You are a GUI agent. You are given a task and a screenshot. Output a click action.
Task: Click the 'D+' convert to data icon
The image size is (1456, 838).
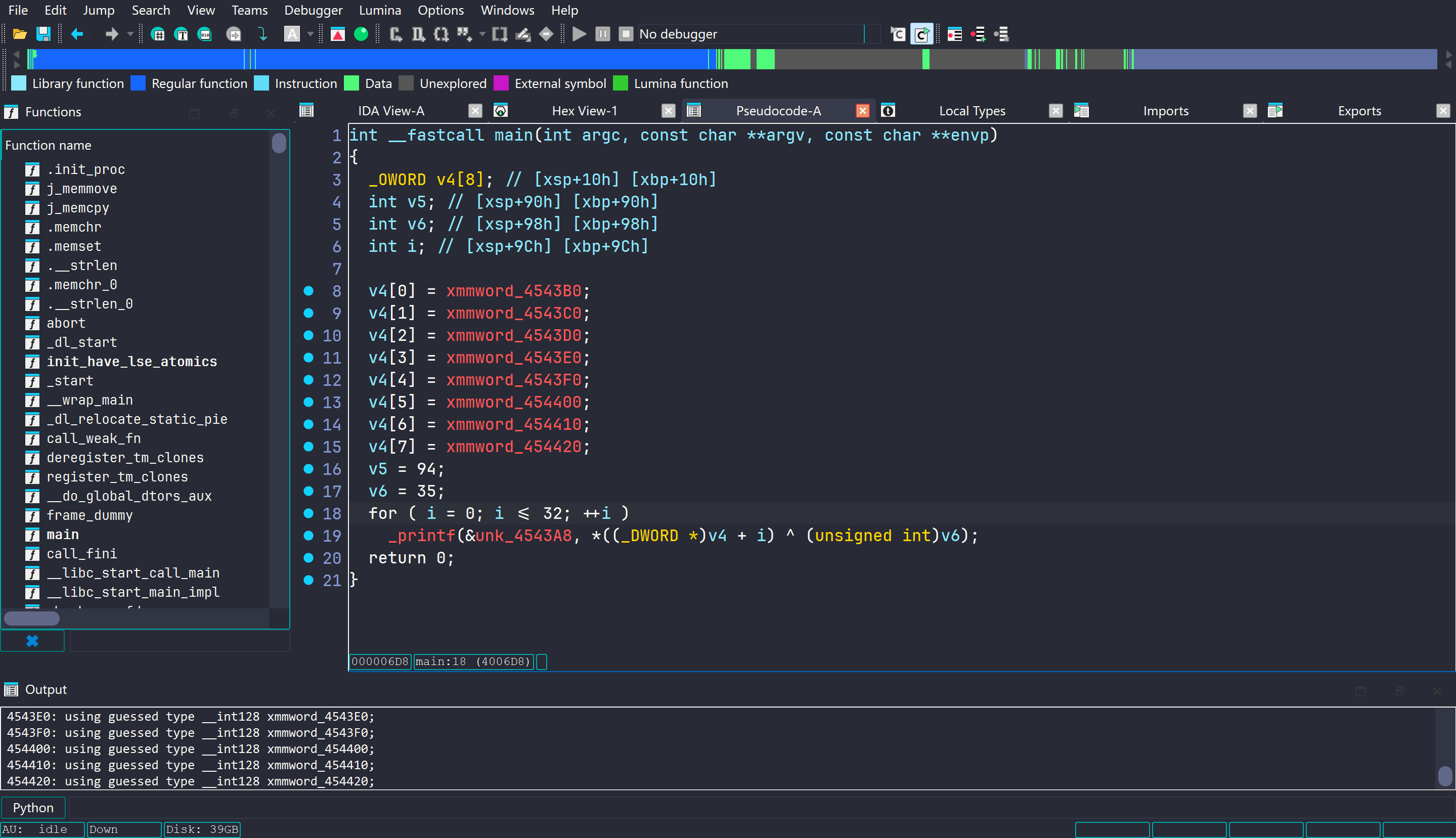pos(418,34)
